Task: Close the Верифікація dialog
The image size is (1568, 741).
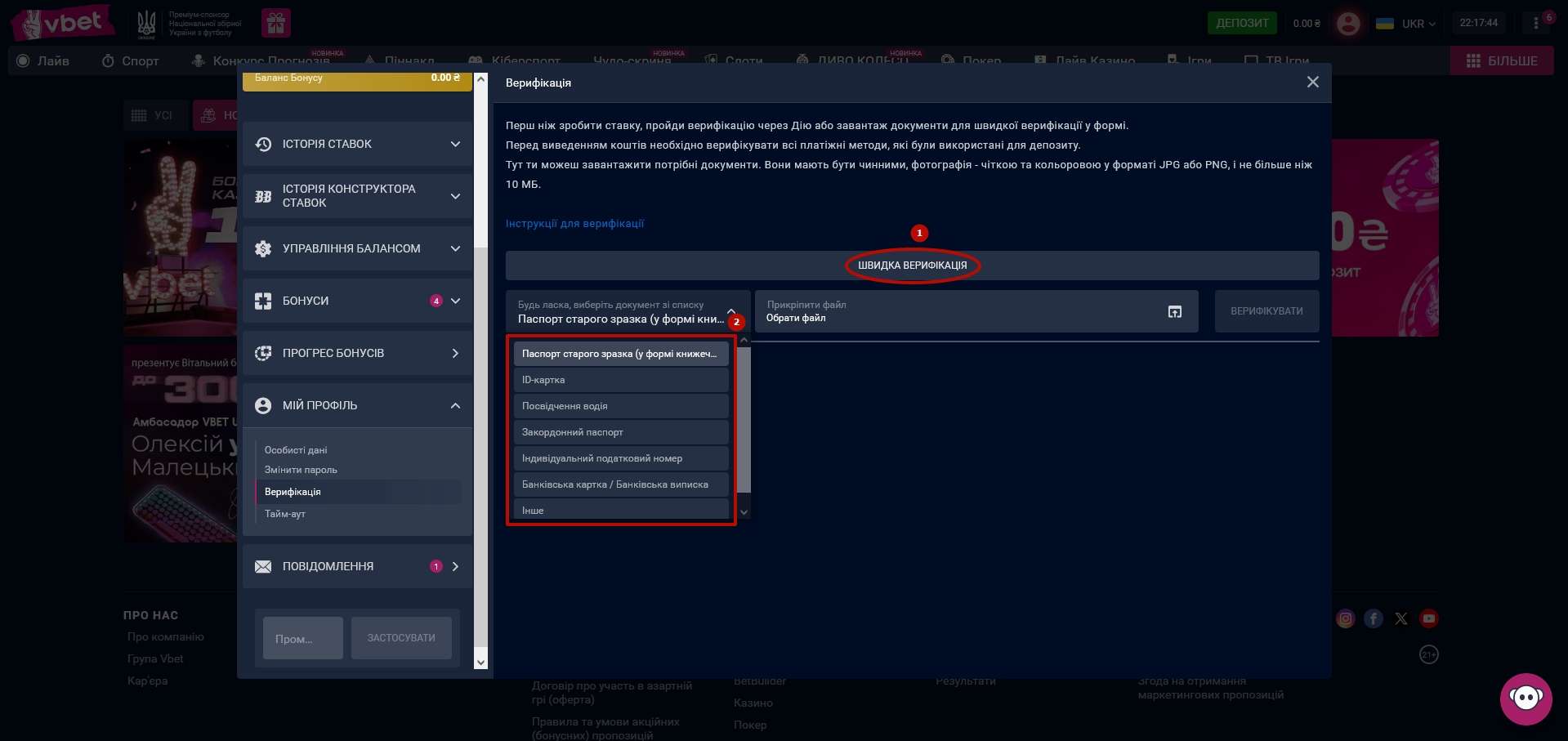Action: (1312, 83)
